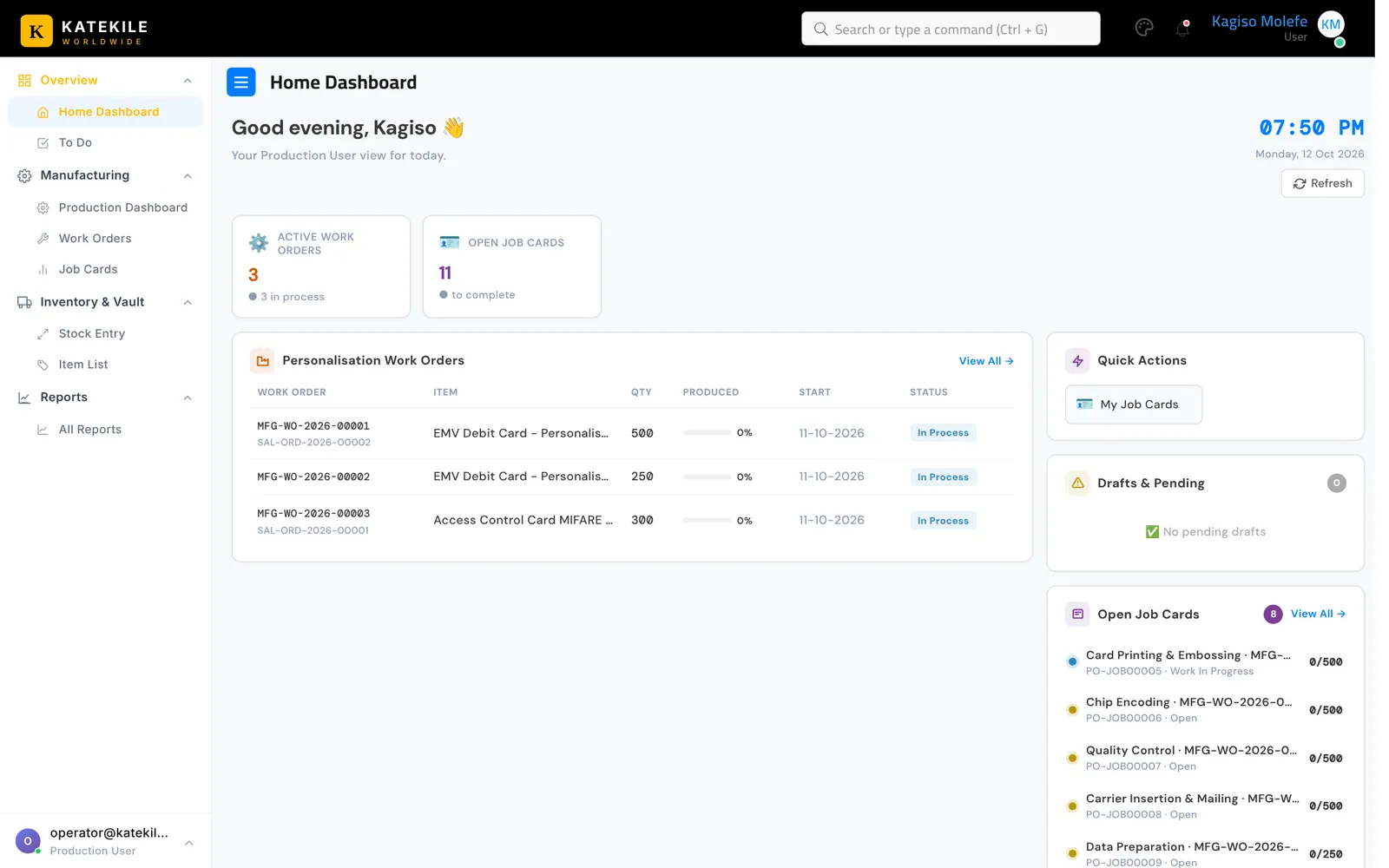Viewport: 1389px width, 868px height.
Task: Click the Katekile Worldwide K logo
Action: (x=36, y=31)
